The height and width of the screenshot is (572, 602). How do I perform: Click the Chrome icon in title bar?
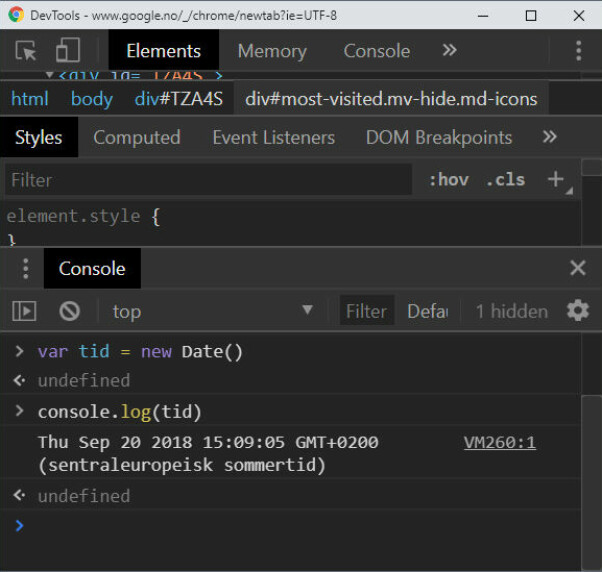click(x=16, y=15)
